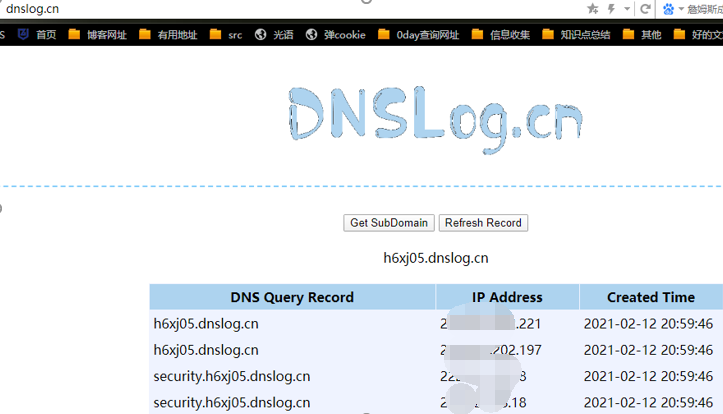Click the lightning bolt speed-mode icon
Viewport: 723px width, 414px height.
611,8
